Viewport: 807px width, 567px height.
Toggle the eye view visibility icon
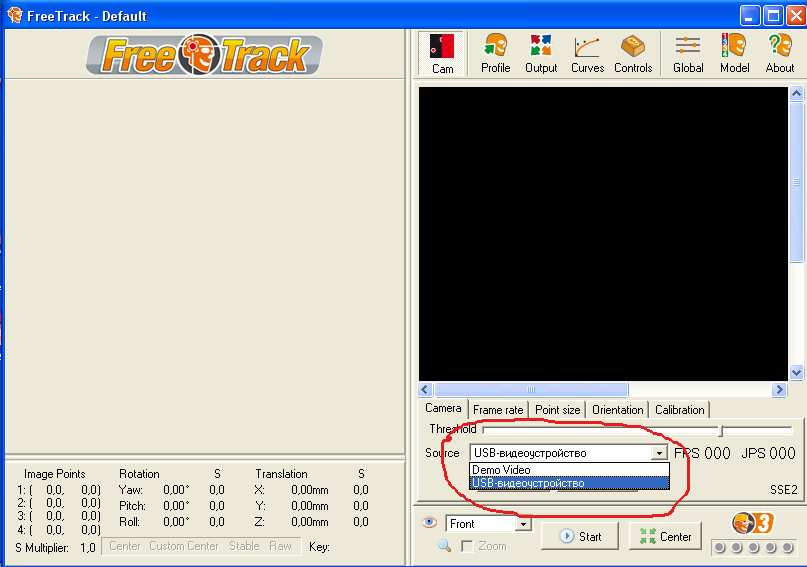(x=429, y=523)
